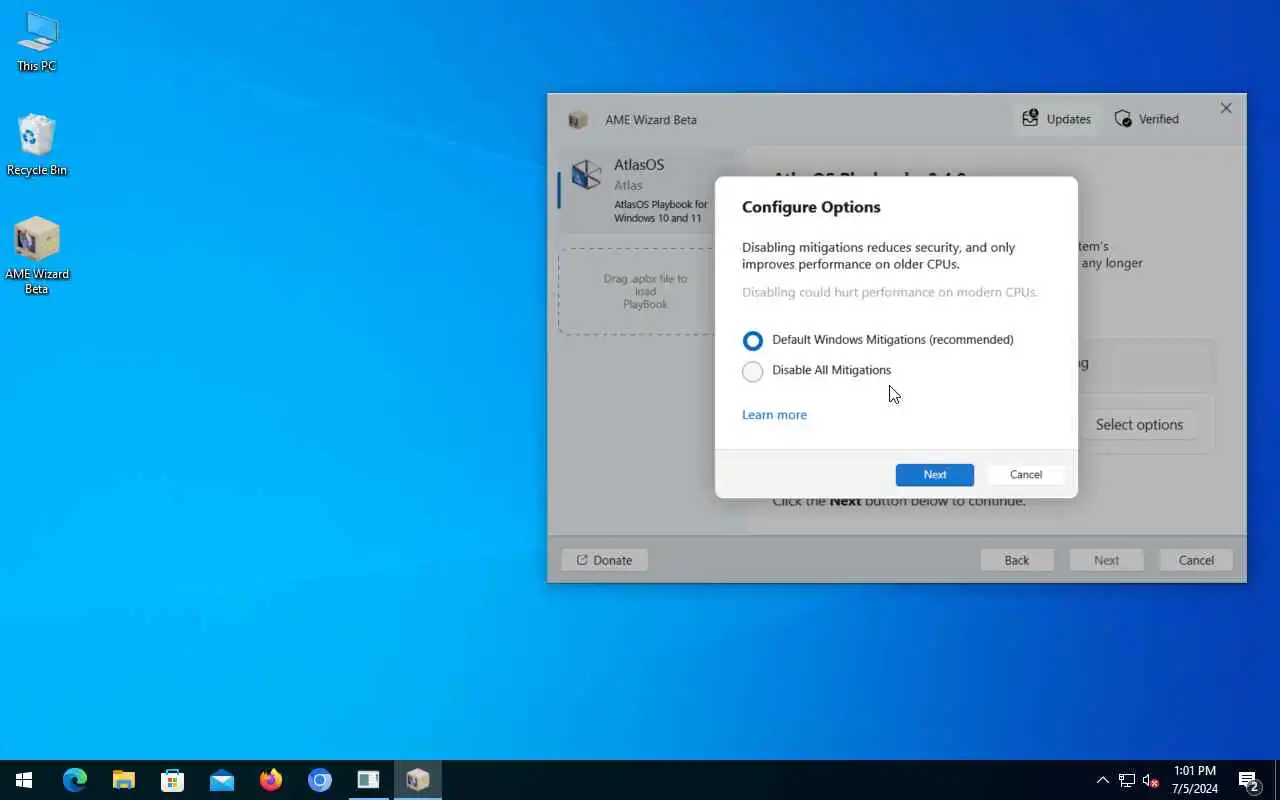Open File Explorer from taskbar
Screen dimensions: 1280x800
[x=123, y=780]
